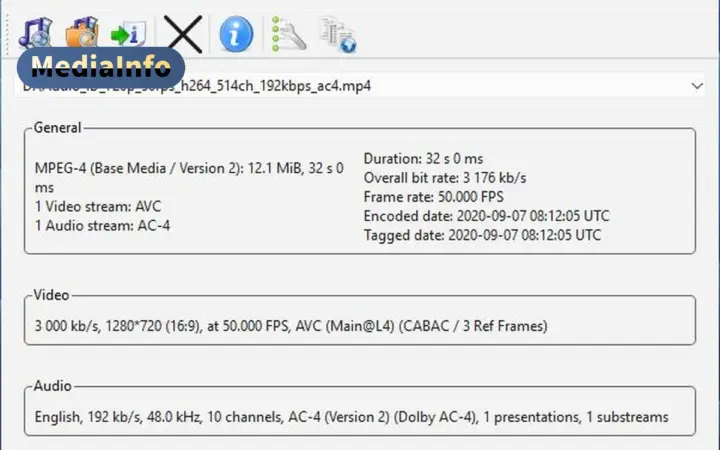This screenshot has height=450, width=720.
Task: Select the Audio group box heading
Action: click(x=52, y=386)
